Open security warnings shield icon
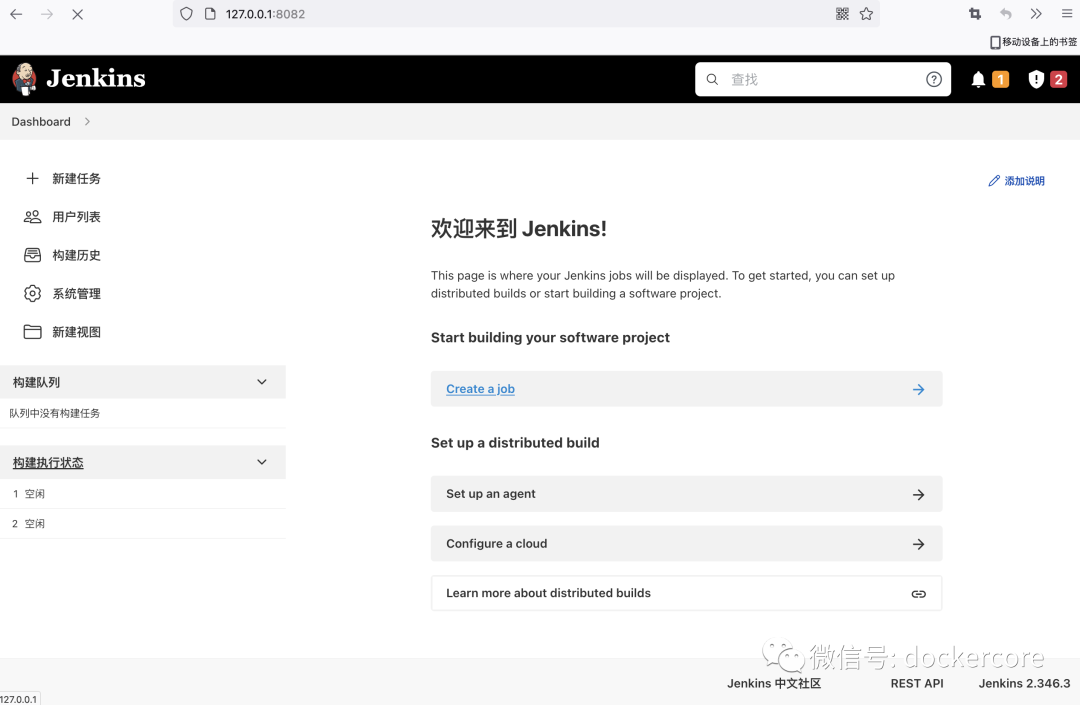1080x705 pixels. tap(1036, 79)
